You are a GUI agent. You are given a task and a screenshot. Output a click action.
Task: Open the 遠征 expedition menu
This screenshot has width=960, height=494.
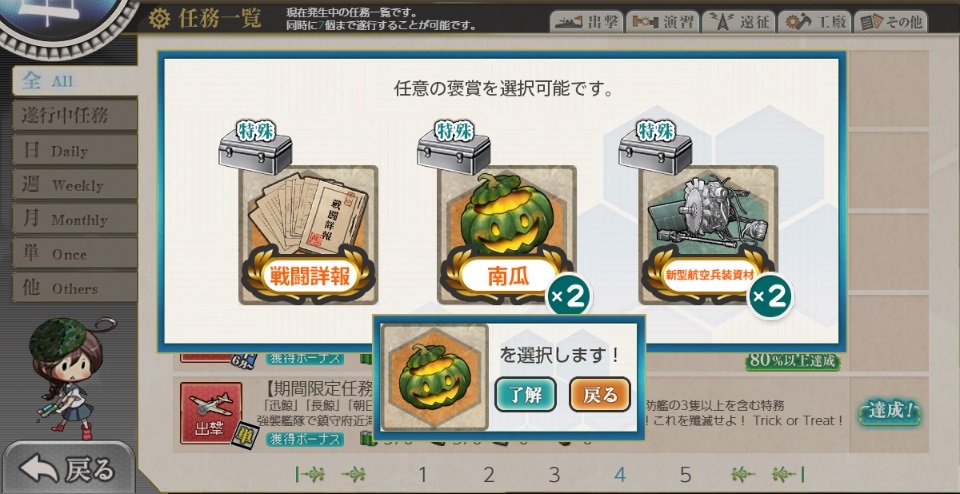point(738,22)
